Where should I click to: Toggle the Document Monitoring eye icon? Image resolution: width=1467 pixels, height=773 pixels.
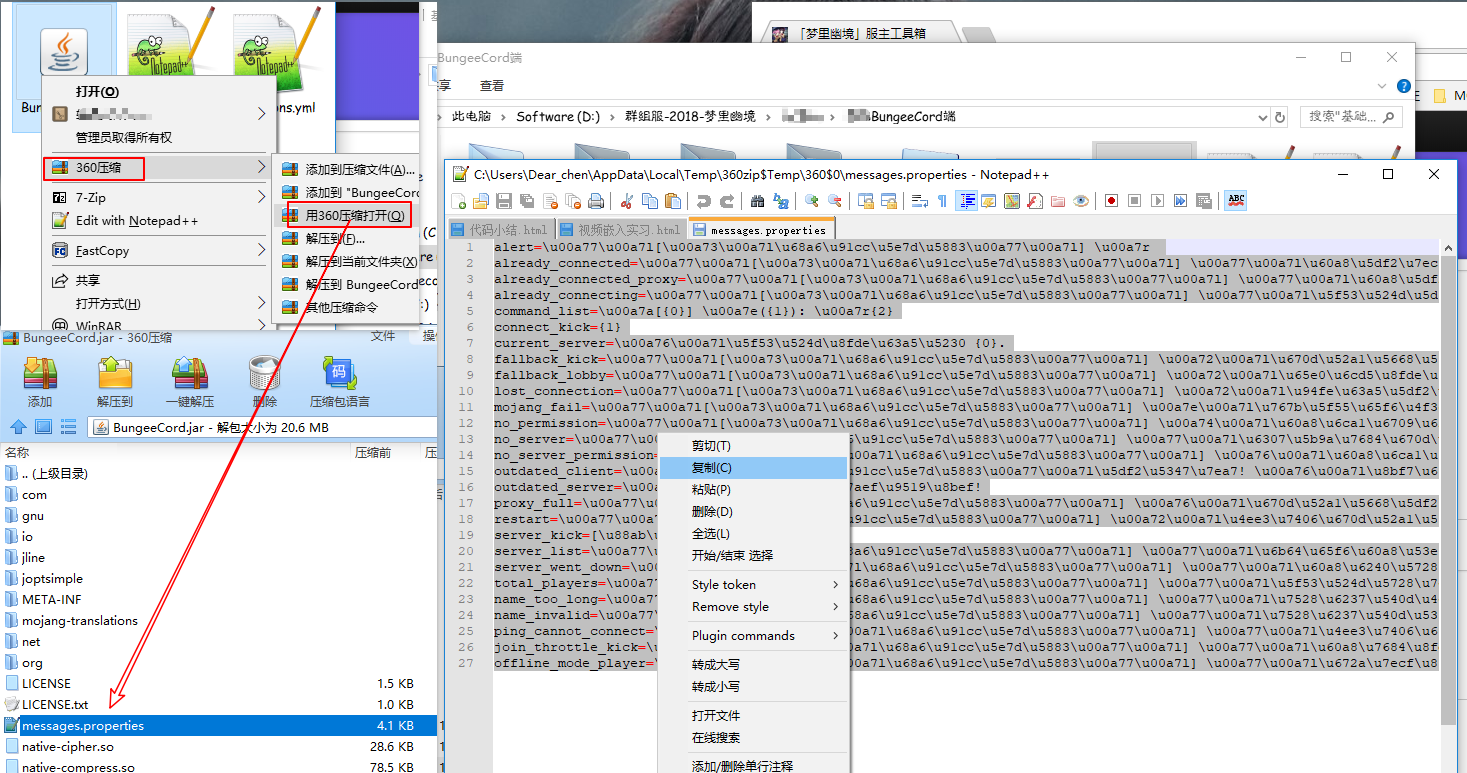click(x=1081, y=201)
